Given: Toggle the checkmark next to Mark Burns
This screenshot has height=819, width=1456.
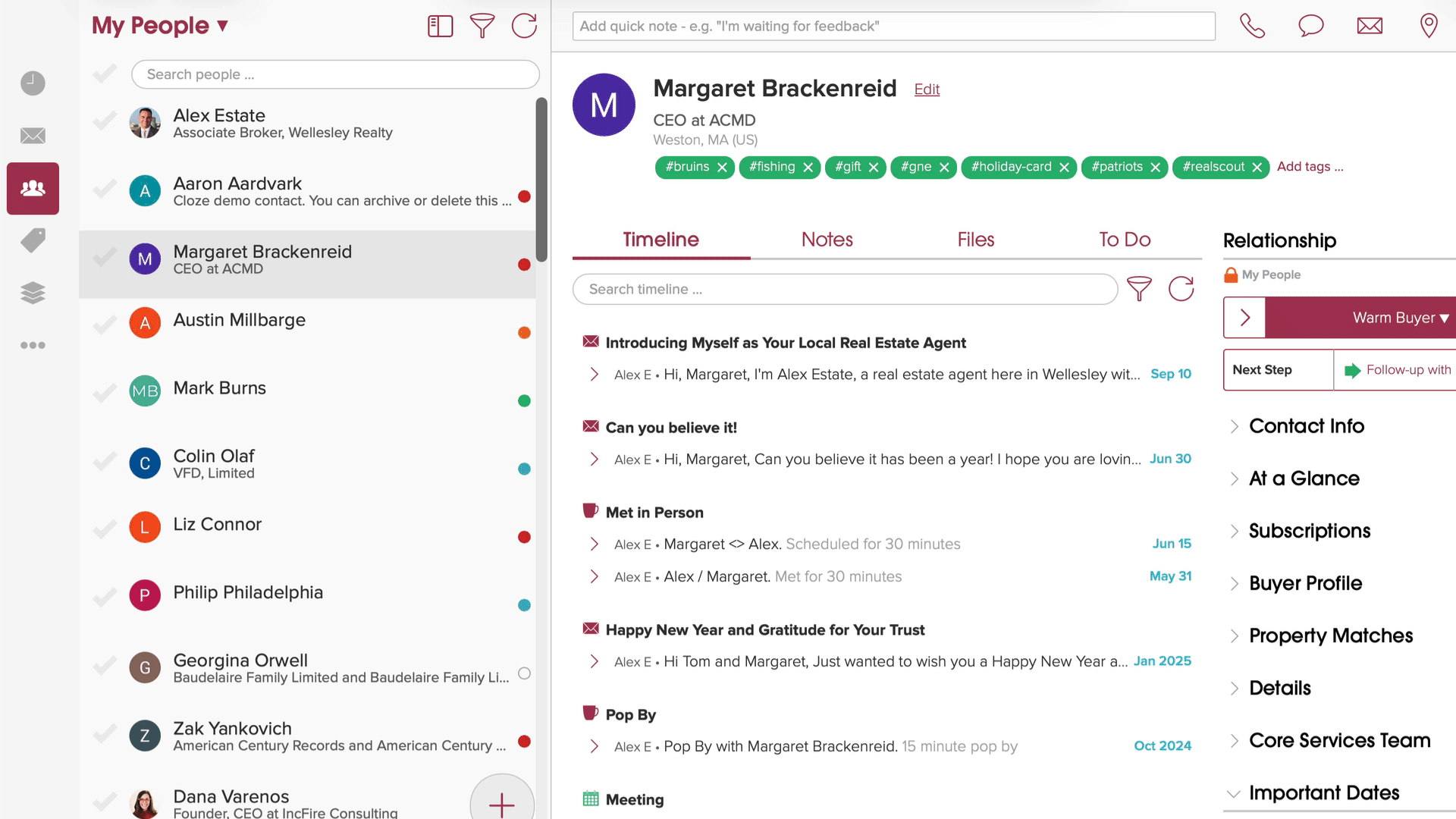Looking at the screenshot, I should [105, 394].
